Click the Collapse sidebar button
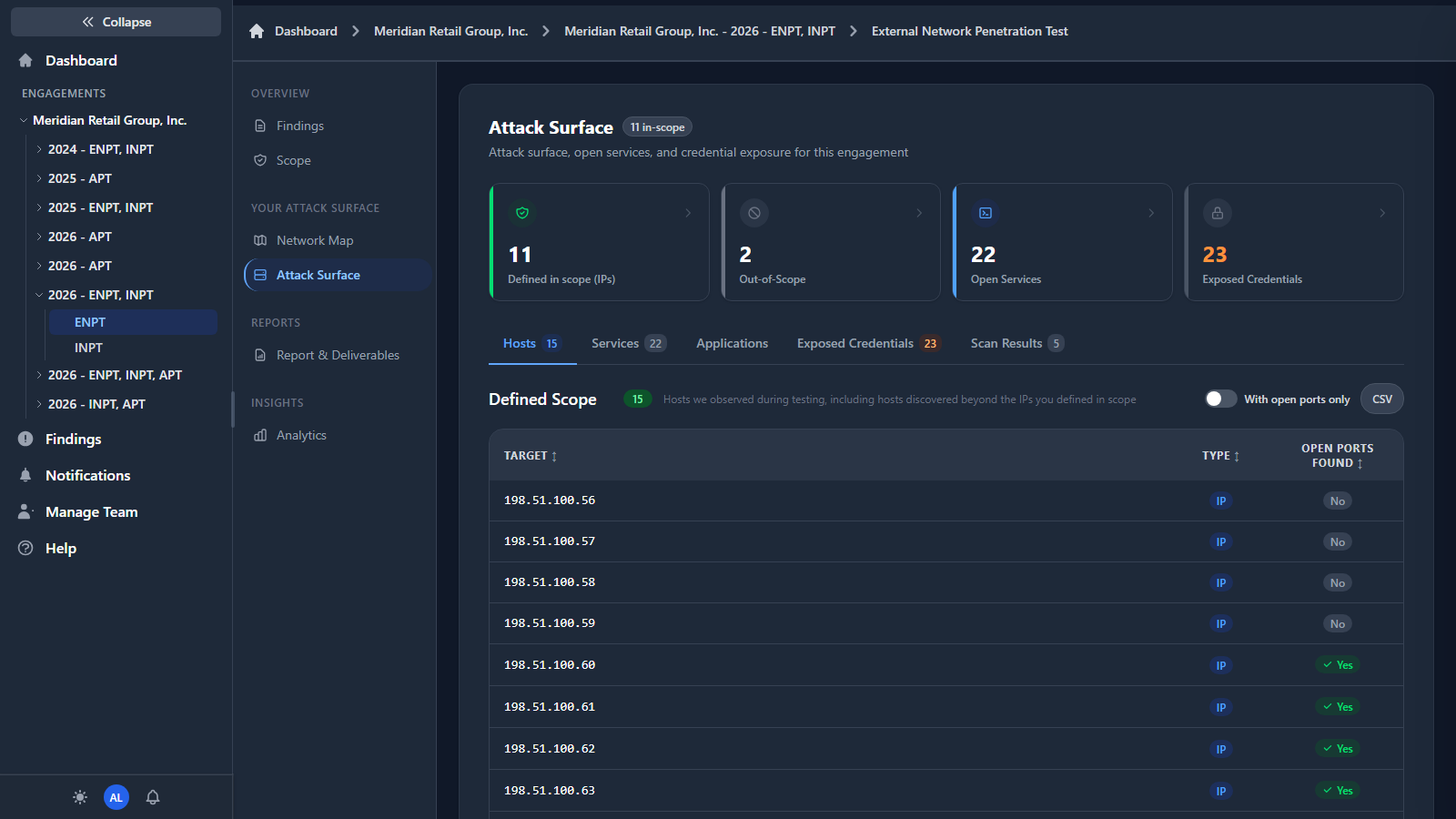 click(116, 22)
